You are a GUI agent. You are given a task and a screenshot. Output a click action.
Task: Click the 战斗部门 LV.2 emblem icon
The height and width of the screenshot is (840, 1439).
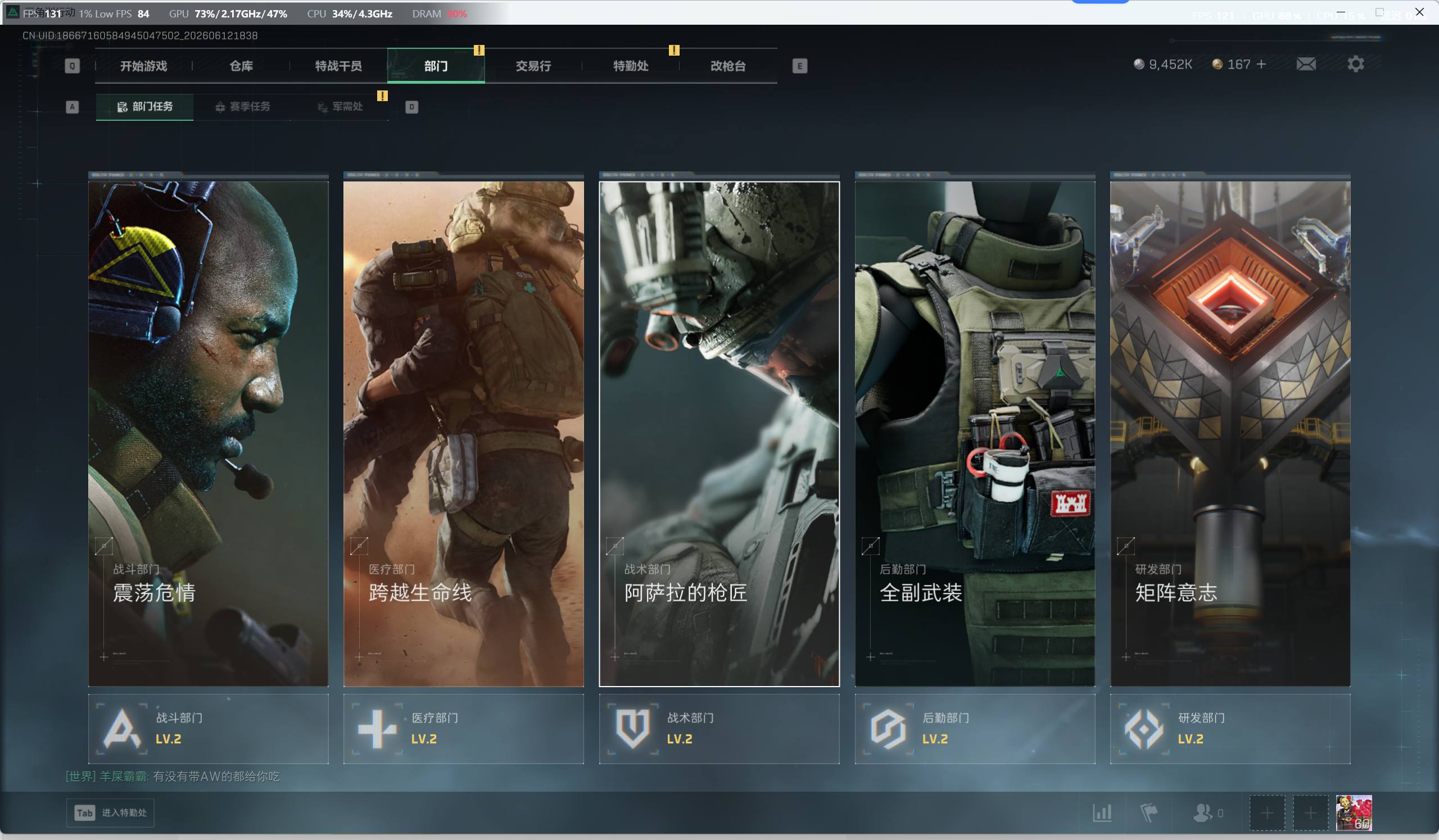[121, 729]
